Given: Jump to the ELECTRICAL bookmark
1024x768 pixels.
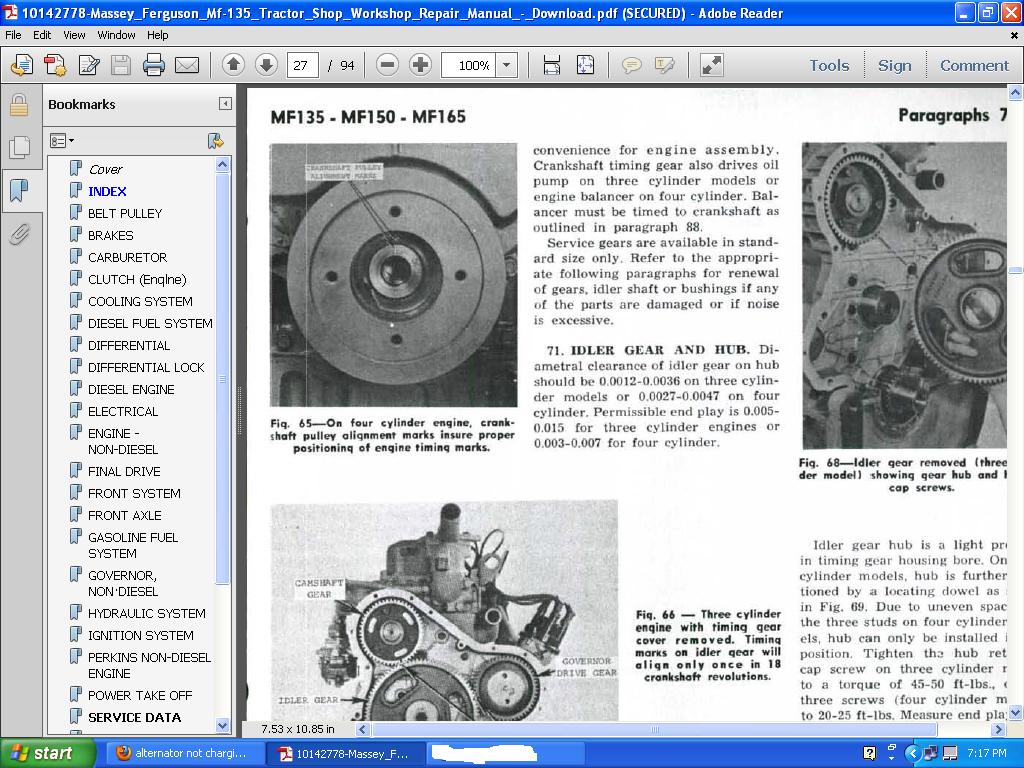Looking at the screenshot, I should point(123,411).
